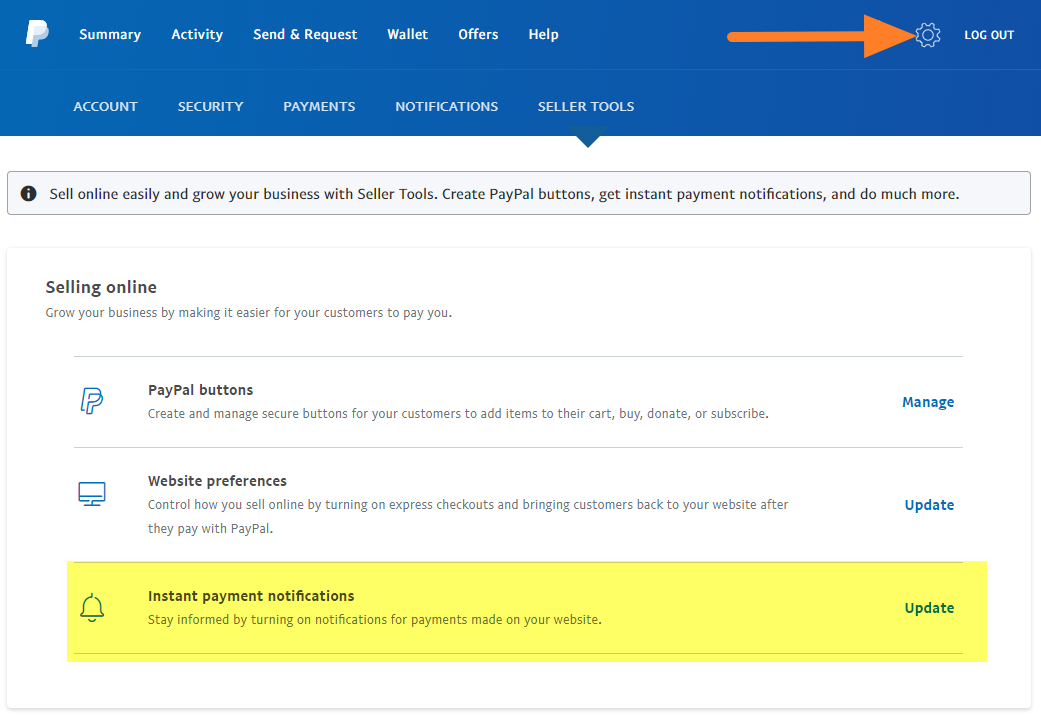Open the Activity menu item
This screenshot has width=1041, height=715.
click(197, 34)
